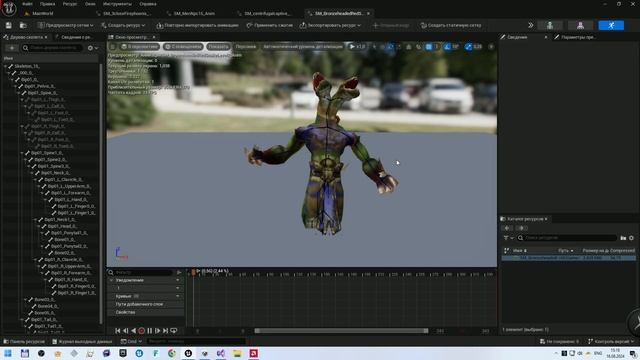The height and width of the screenshot is (360, 640).
Task: Select the Свойства track row
Action: (146, 312)
